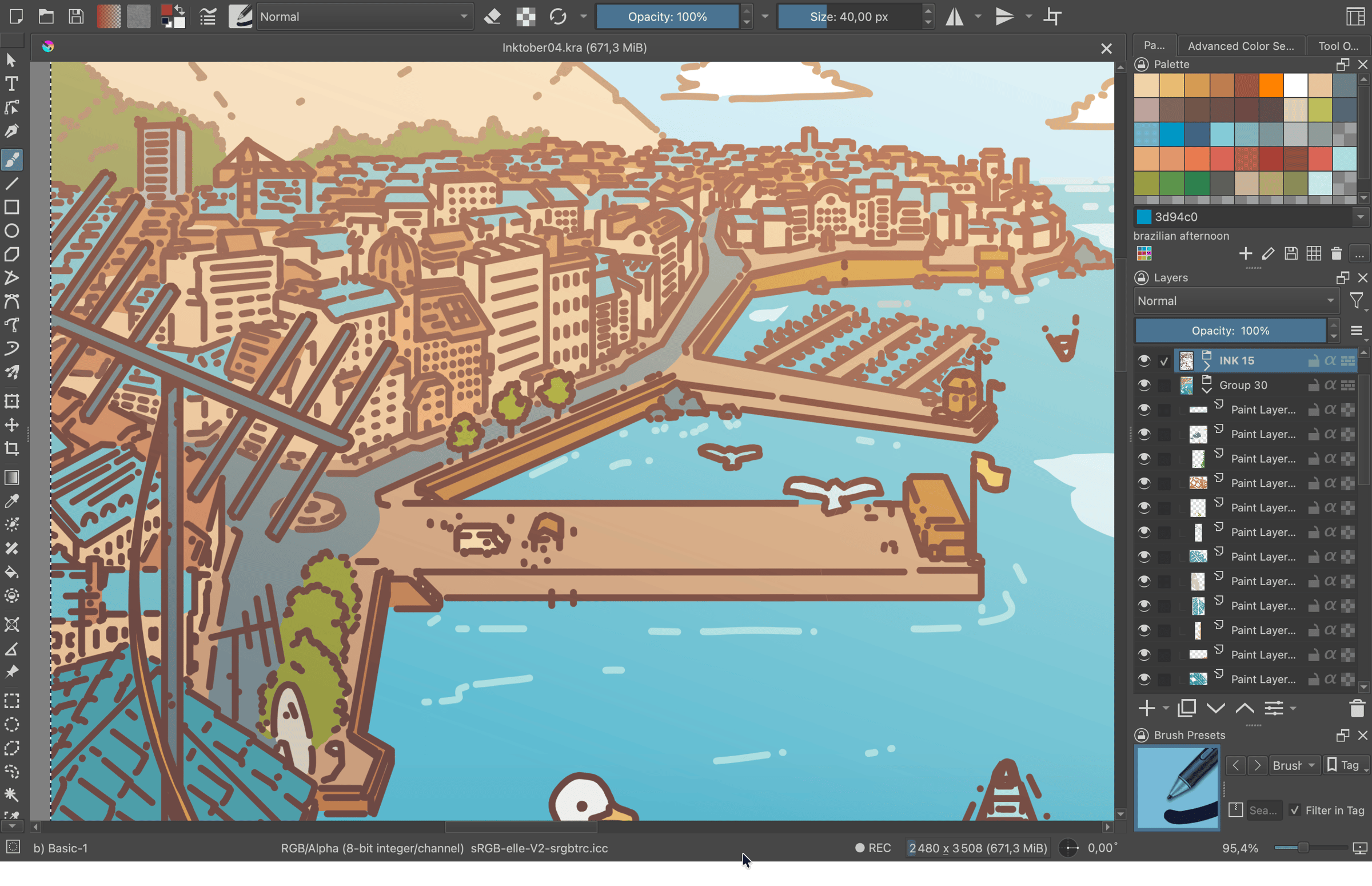Screen dimensions: 1372x886
Task: Click the horizontal mirror tool icon
Action: [x=955, y=17]
